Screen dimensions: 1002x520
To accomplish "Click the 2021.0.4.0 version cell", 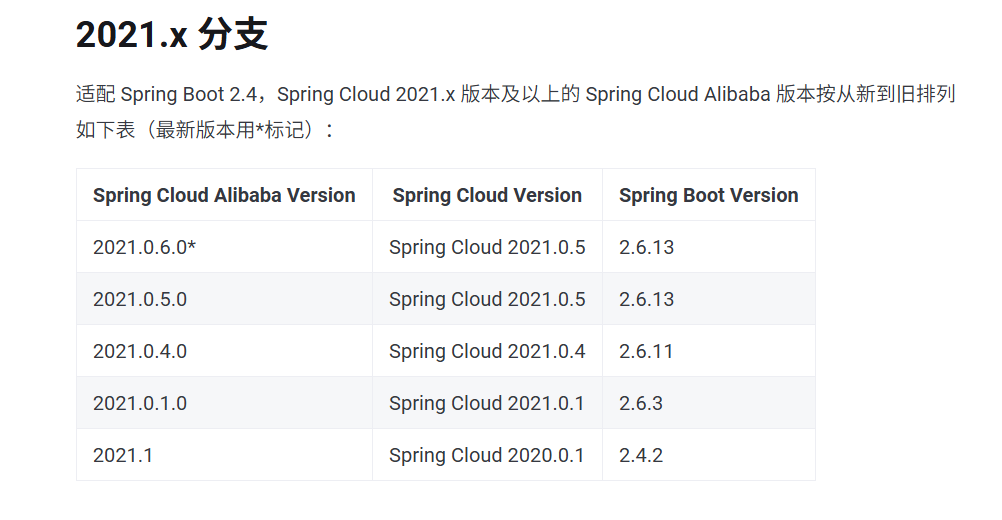I will pyautogui.click(x=140, y=351).
